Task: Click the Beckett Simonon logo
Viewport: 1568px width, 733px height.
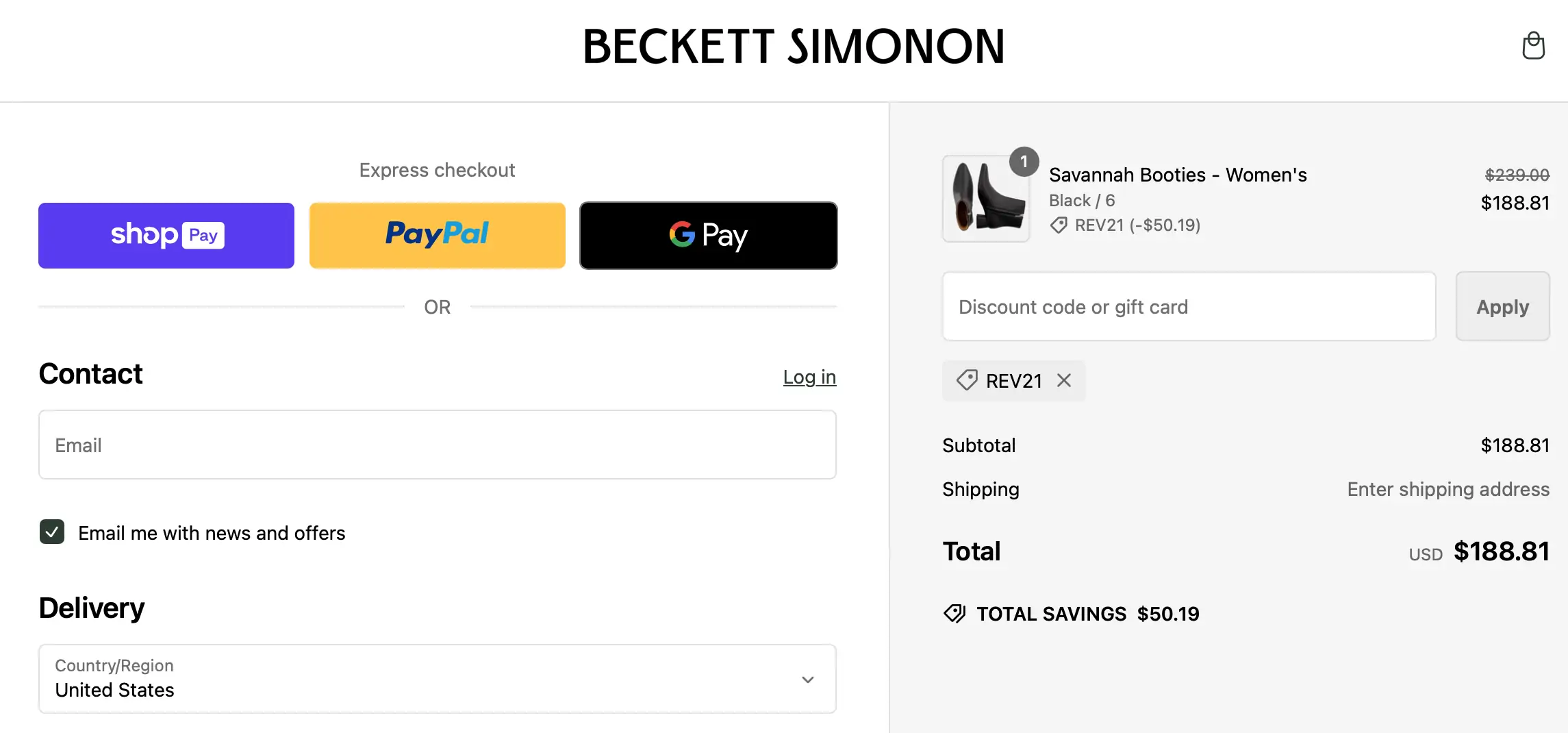Action: pyautogui.click(x=794, y=47)
